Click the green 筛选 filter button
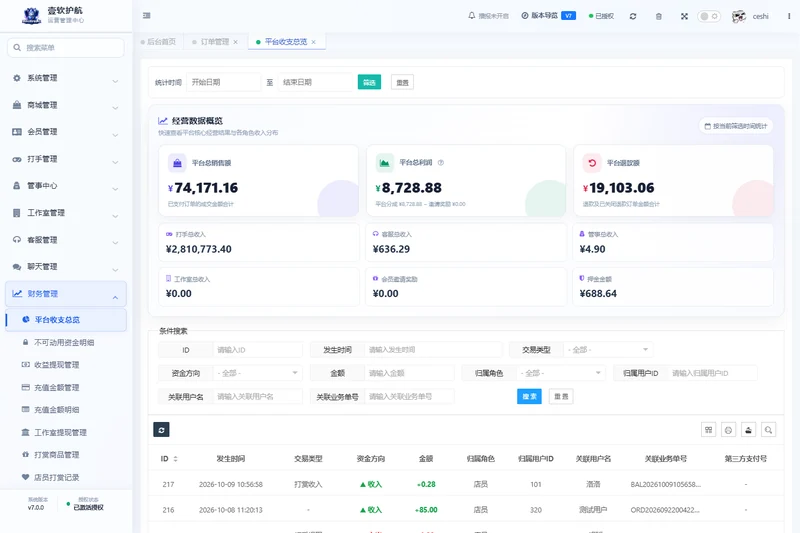This screenshot has height=533, width=800. pyautogui.click(x=369, y=82)
